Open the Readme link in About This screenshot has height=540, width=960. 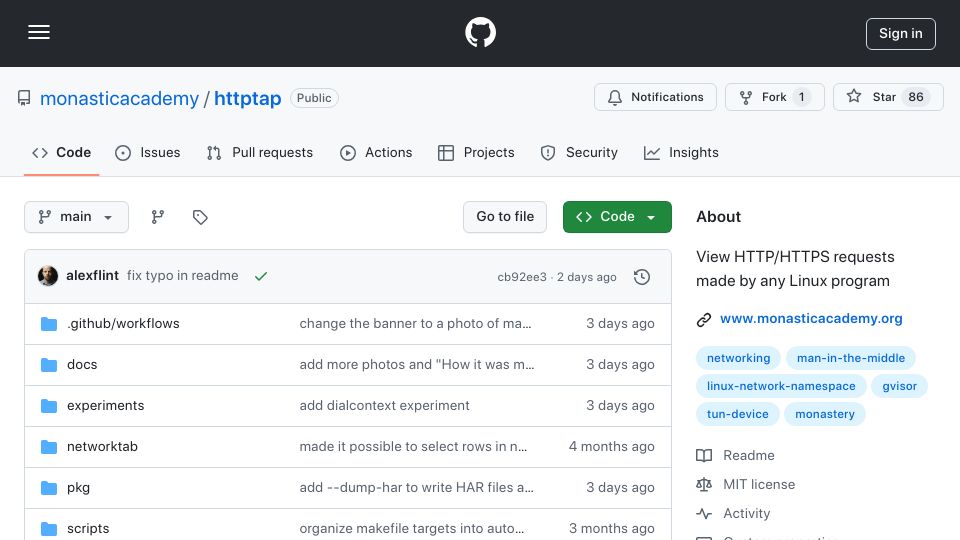pos(749,456)
